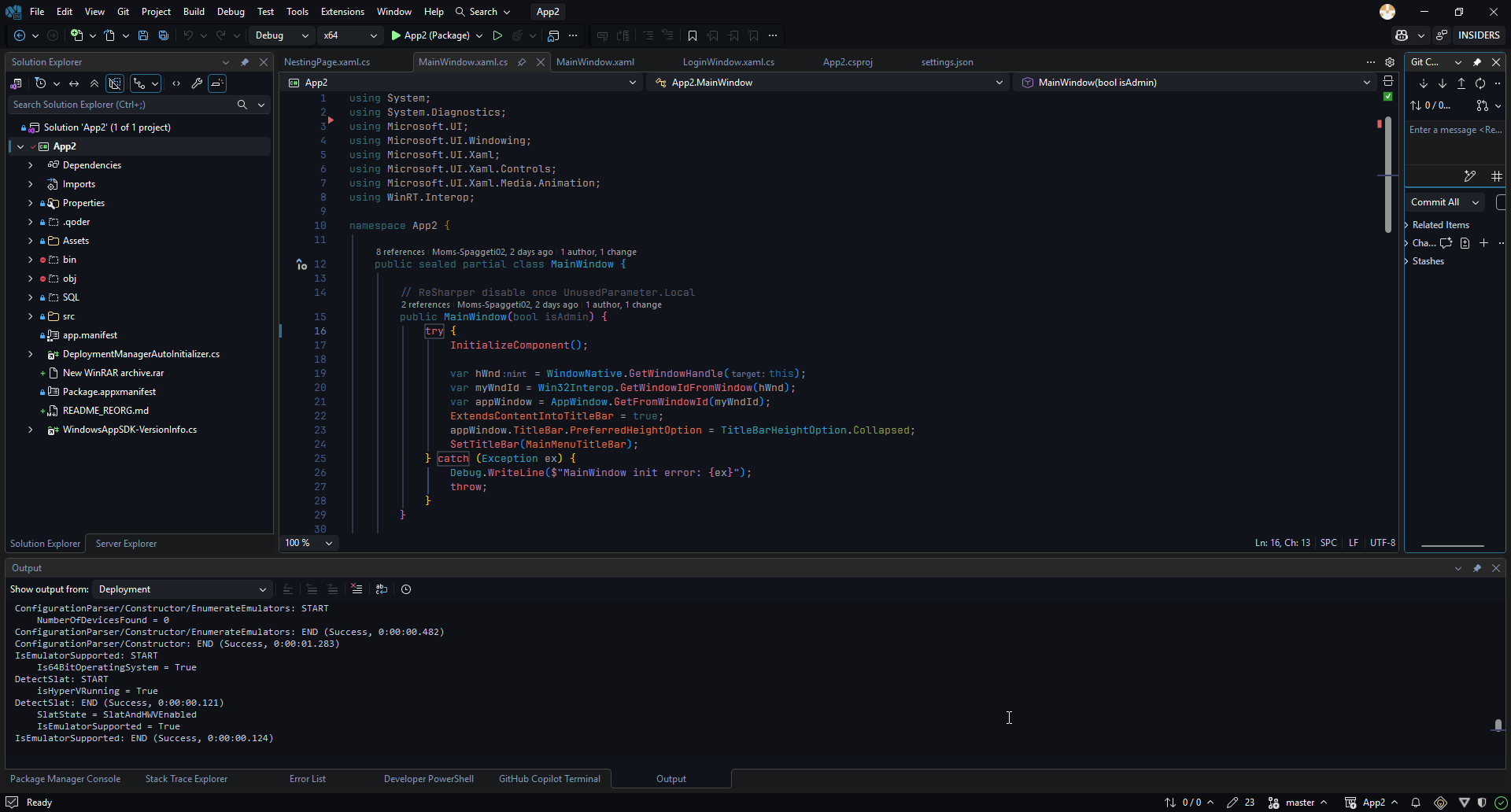
Task: Click the Undo arrow icon
Action: point(188,35)
